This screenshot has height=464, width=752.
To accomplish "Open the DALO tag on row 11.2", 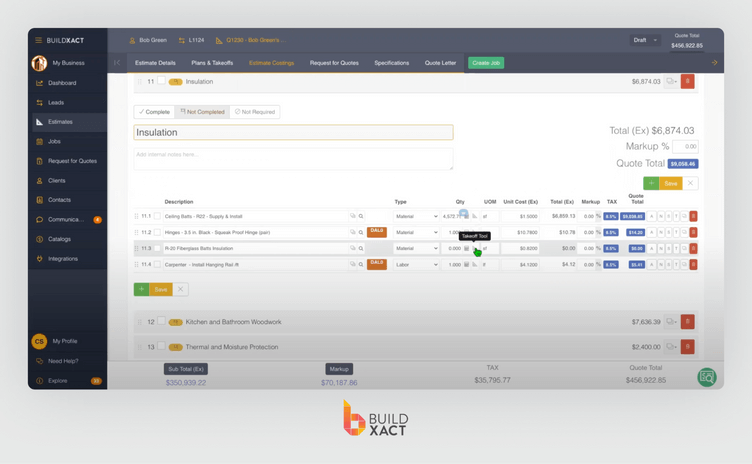I will 377,232.
